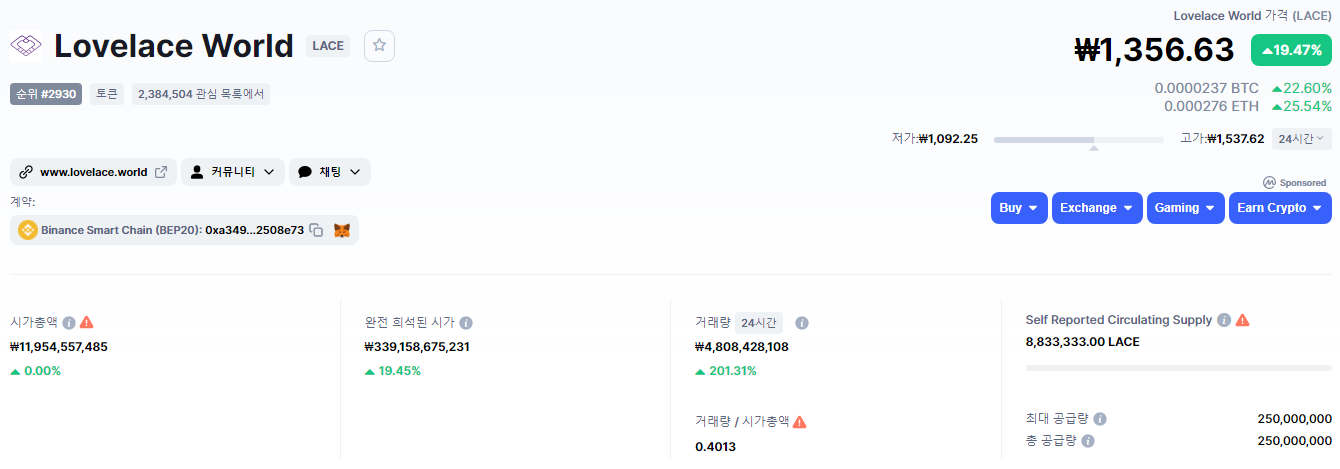Copy the BEP20 contract address
Image resolution: width=1340 pixels, height=469 pixels.
pyautogui.click(x=316, y=230)
